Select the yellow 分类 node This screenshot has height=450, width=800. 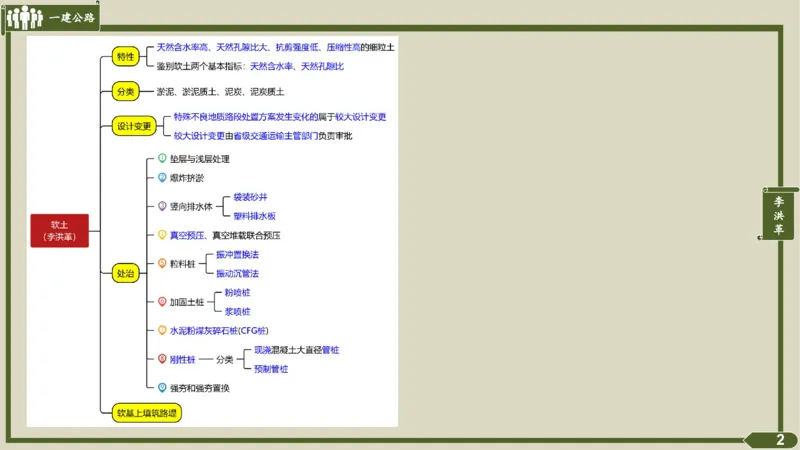[126, 92]
